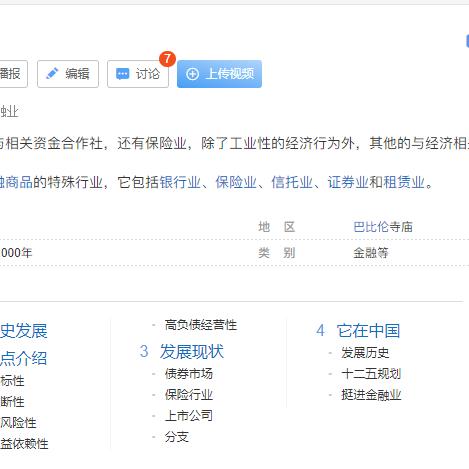Go to 益依赖性 subsection
Screen dimensions: 469x469
click(x=24, y=444)
